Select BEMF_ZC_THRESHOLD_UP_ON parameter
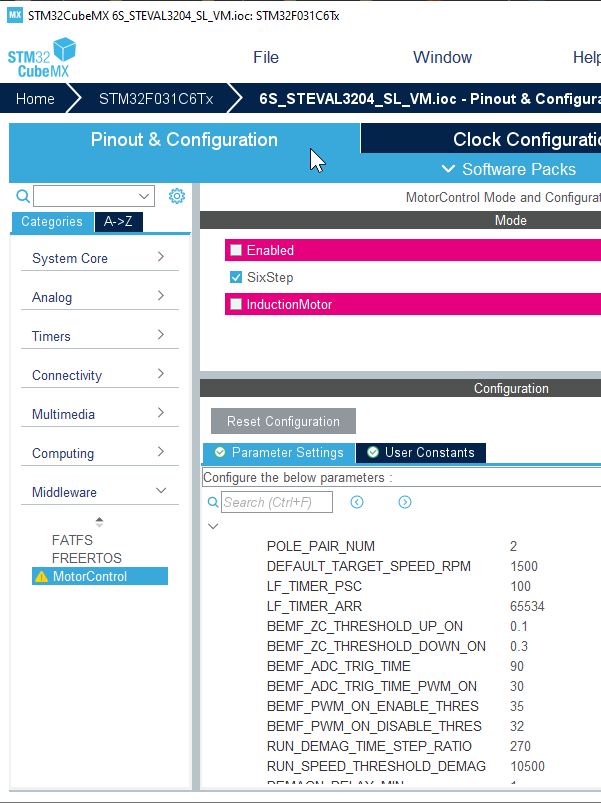 [364, 626]
